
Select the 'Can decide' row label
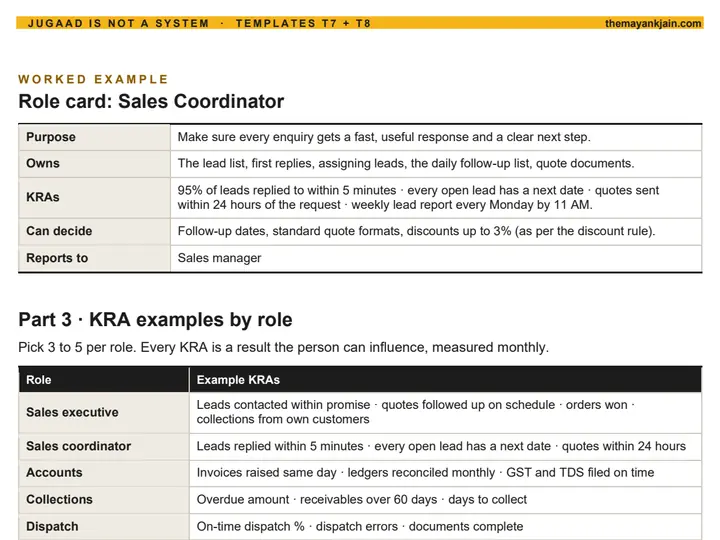[59, 231]
